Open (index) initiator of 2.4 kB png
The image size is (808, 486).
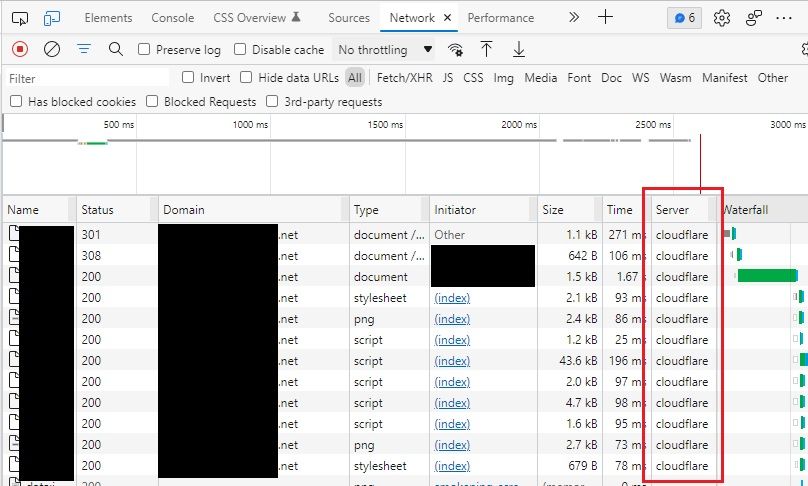point(452,319)
